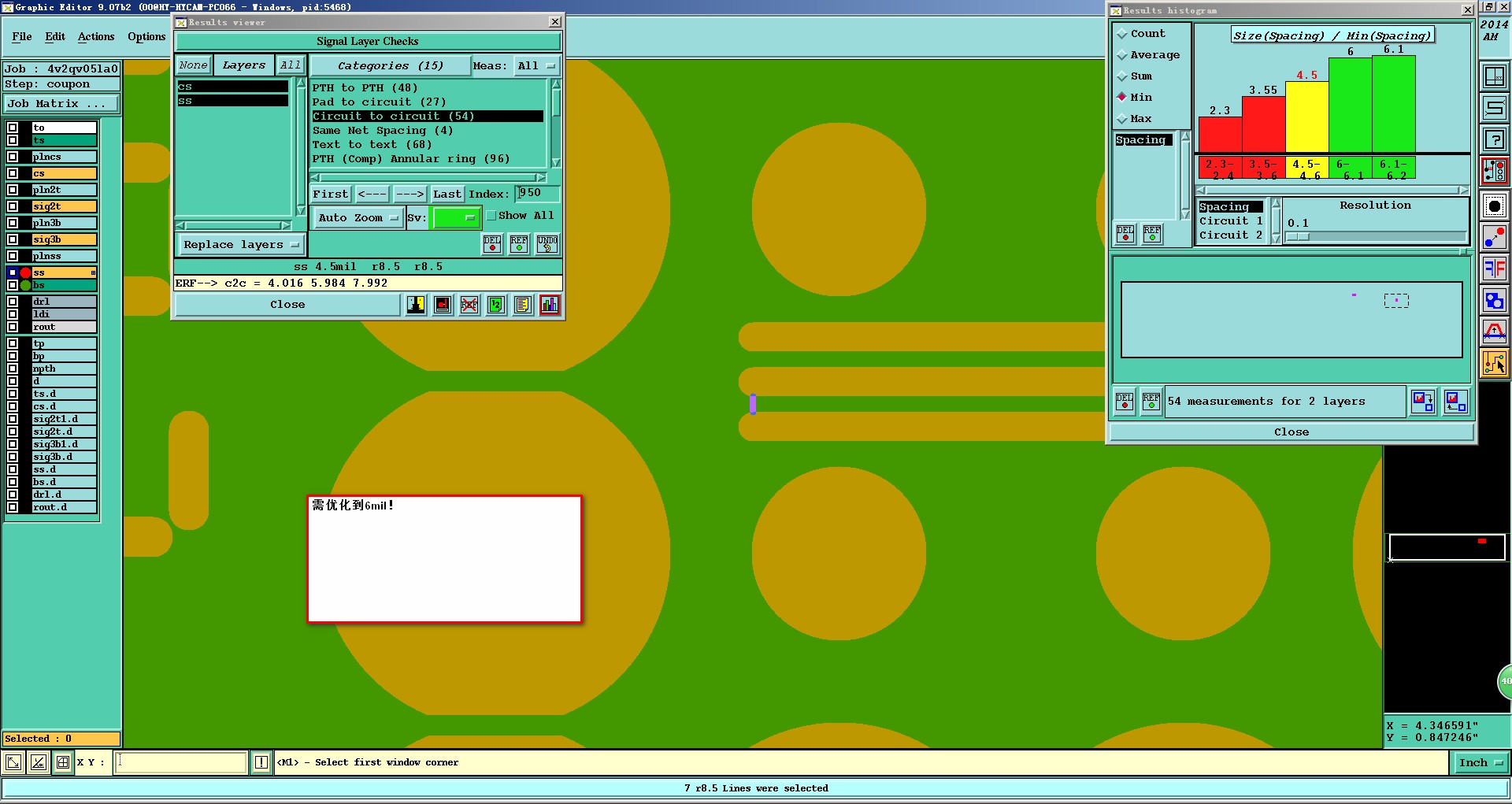1512x804 pixels.
Task: Toggle the checkbox for layer rout
Action: click(x=13, y=327)
